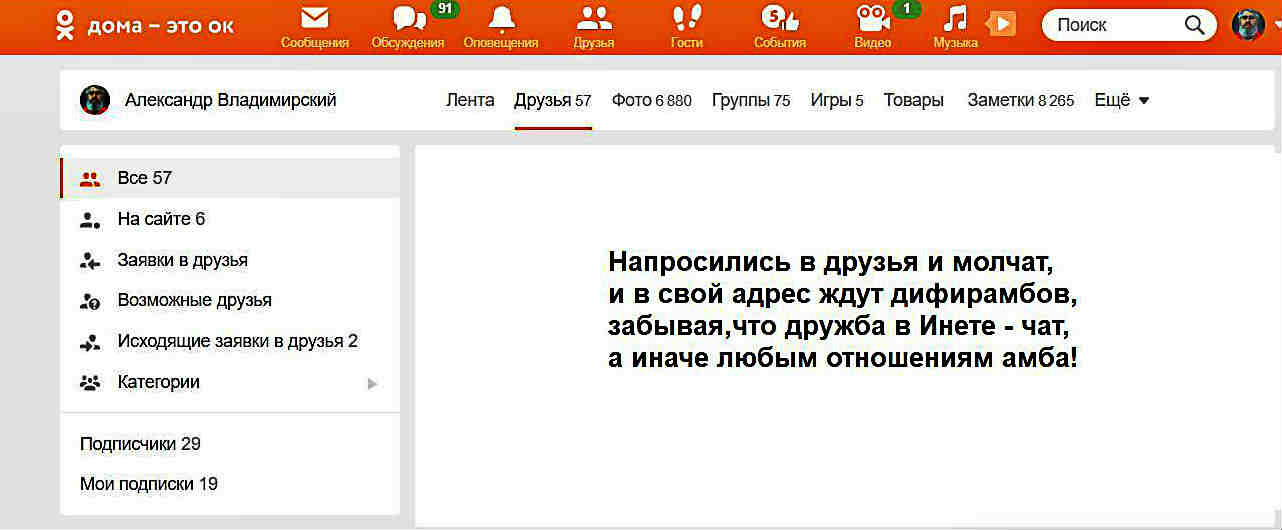This screenshot has height=530, width=1282.
Task: Click the search magnifier icon
Action: (x=1194, y=25)
